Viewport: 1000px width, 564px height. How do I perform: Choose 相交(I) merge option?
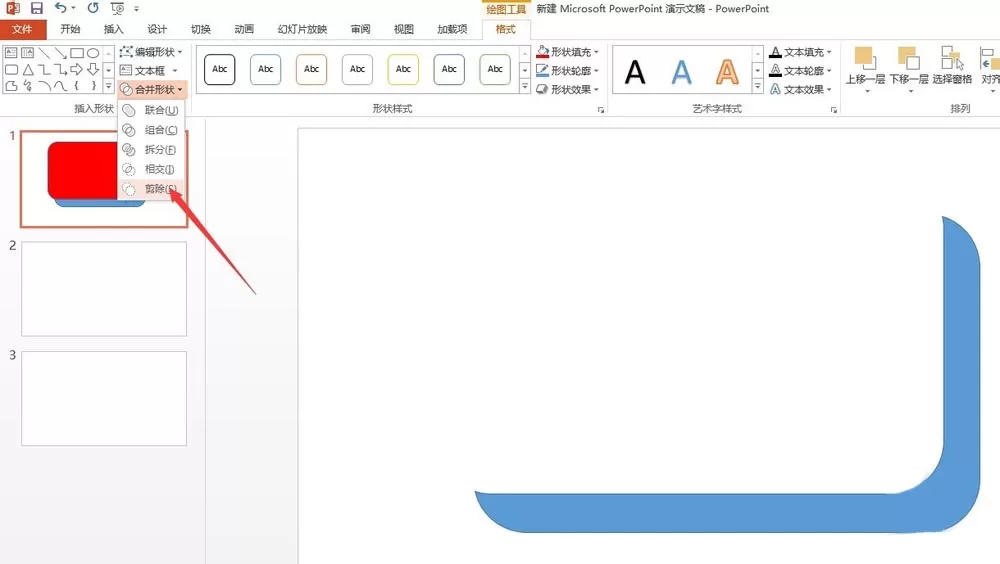pos(151,170)
